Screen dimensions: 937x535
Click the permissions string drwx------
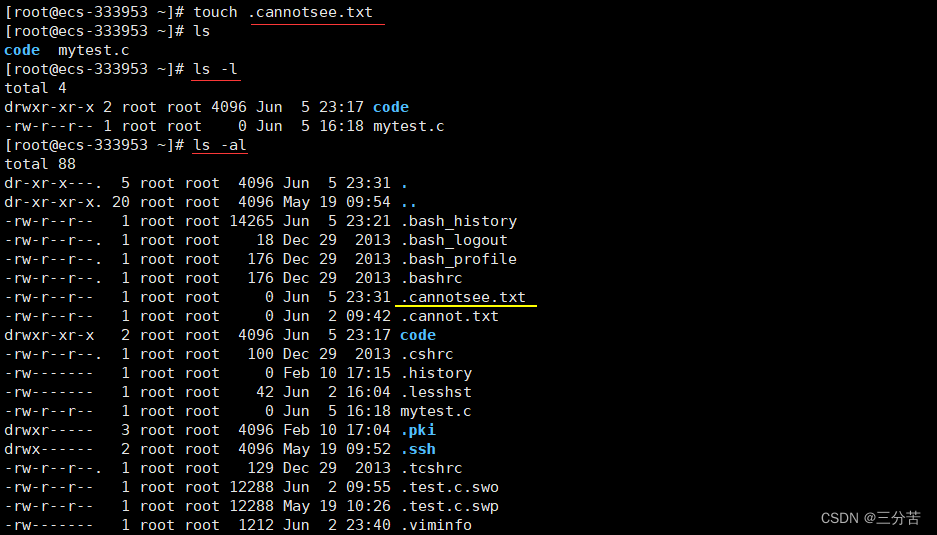pos(49,449)
